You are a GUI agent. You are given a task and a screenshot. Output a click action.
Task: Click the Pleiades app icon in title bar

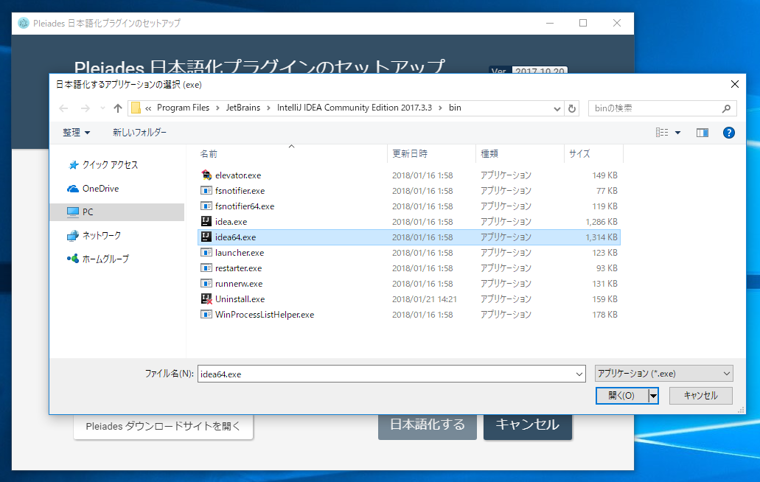[x=23, y=23]
